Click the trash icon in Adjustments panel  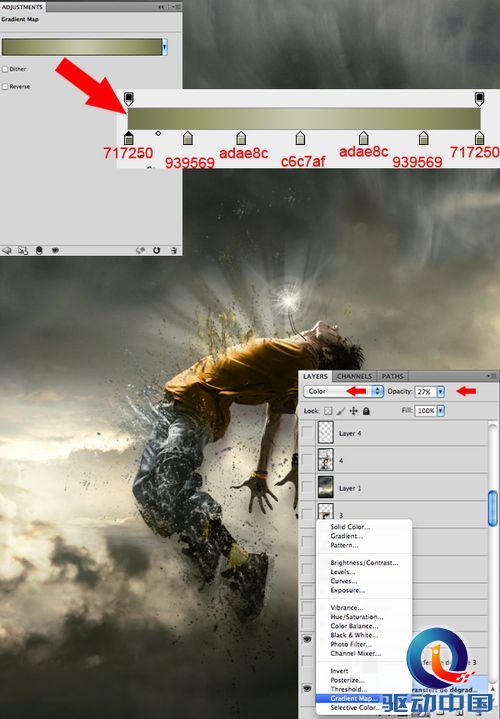(x=174, y=250)
